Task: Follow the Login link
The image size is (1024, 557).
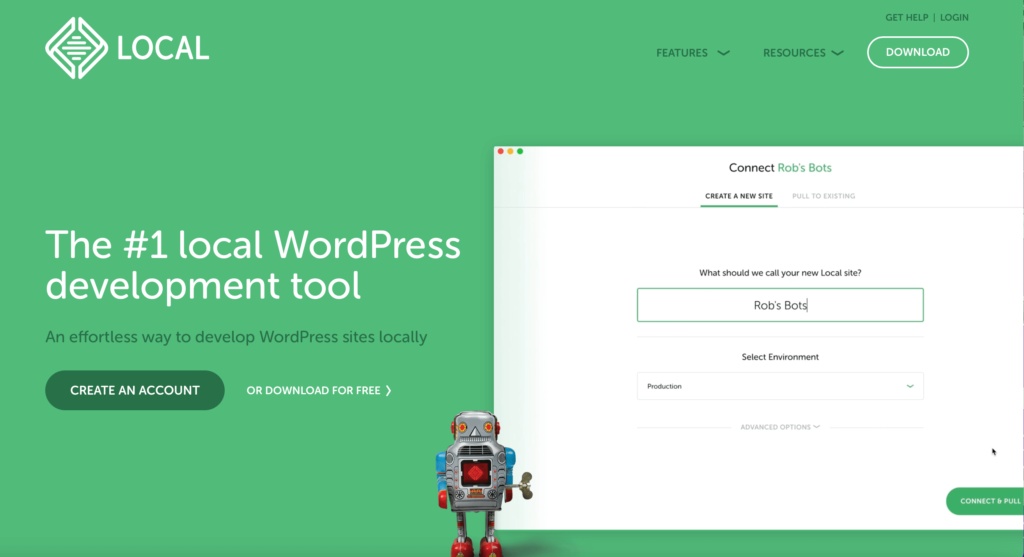Action: tap(954, 18)
